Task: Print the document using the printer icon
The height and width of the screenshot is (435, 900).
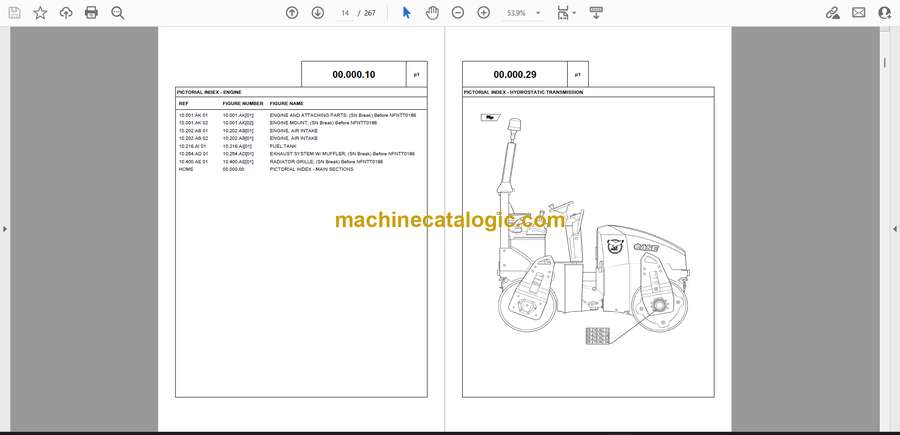Action: pos(91,13)
